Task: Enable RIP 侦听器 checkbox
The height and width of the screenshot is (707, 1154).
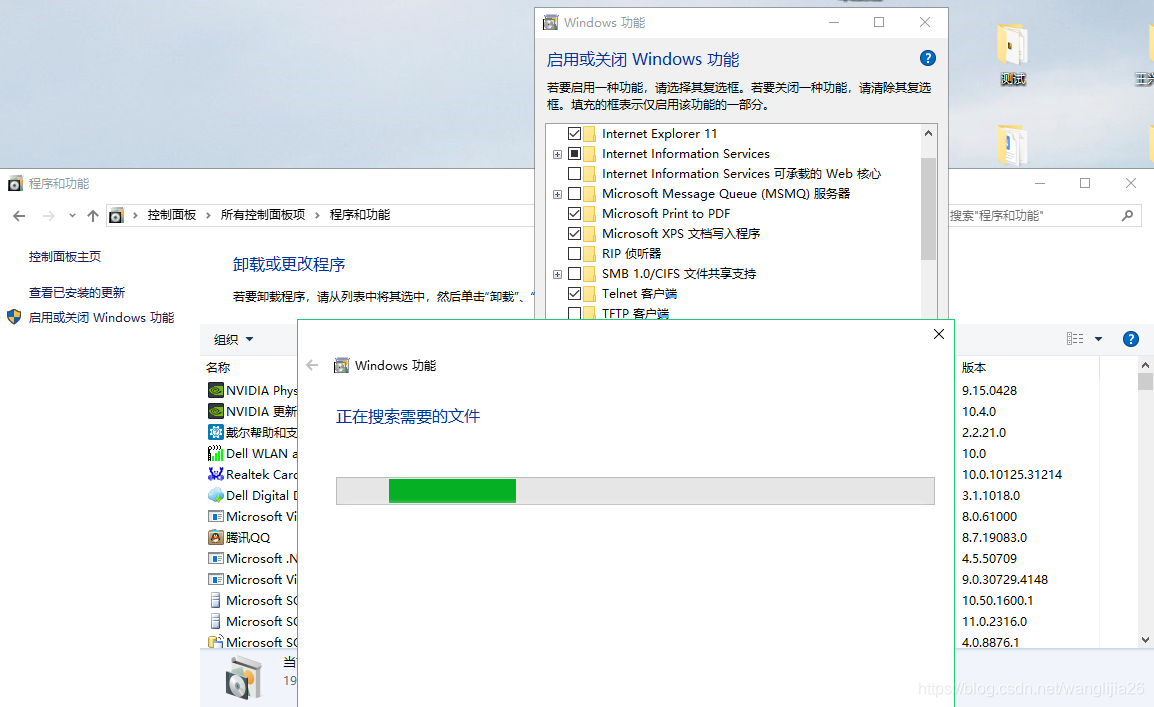Action: point(575,253)
